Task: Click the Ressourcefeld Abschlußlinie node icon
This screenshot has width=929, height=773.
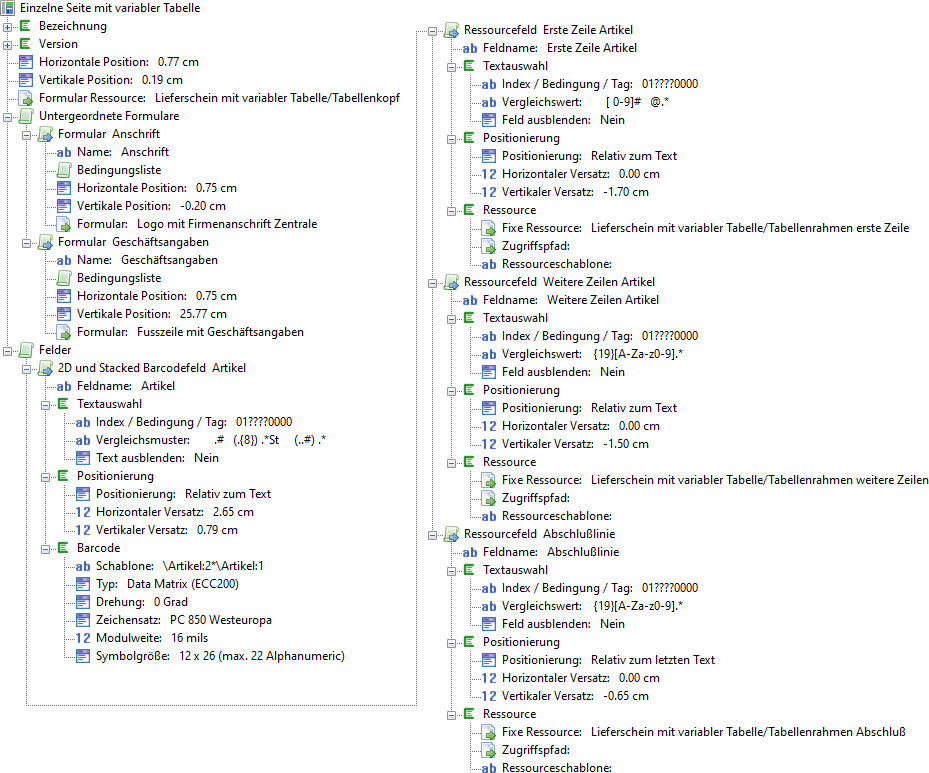Action: tap(451, 534)
